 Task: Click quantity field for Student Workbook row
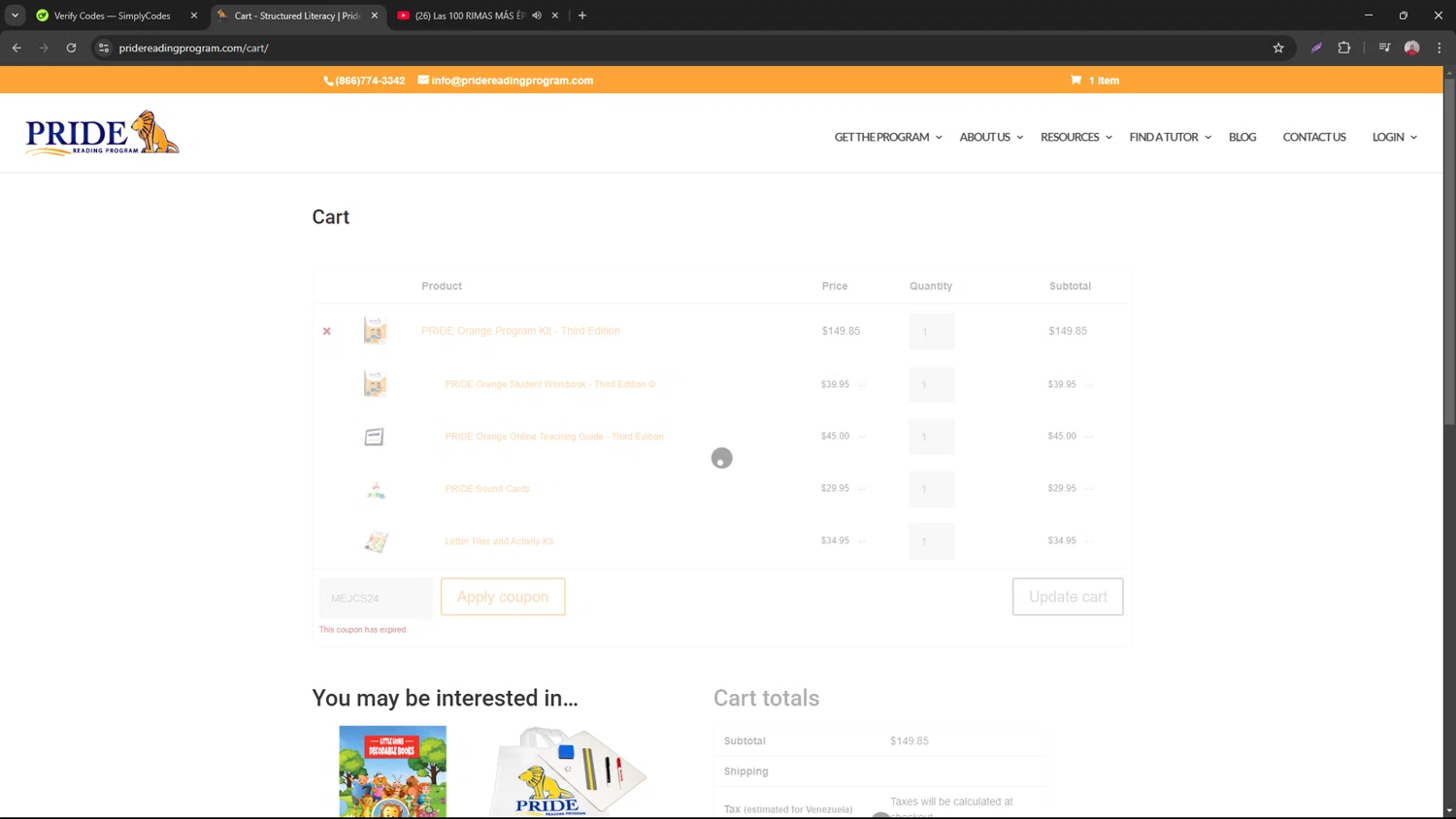point(932,384)
